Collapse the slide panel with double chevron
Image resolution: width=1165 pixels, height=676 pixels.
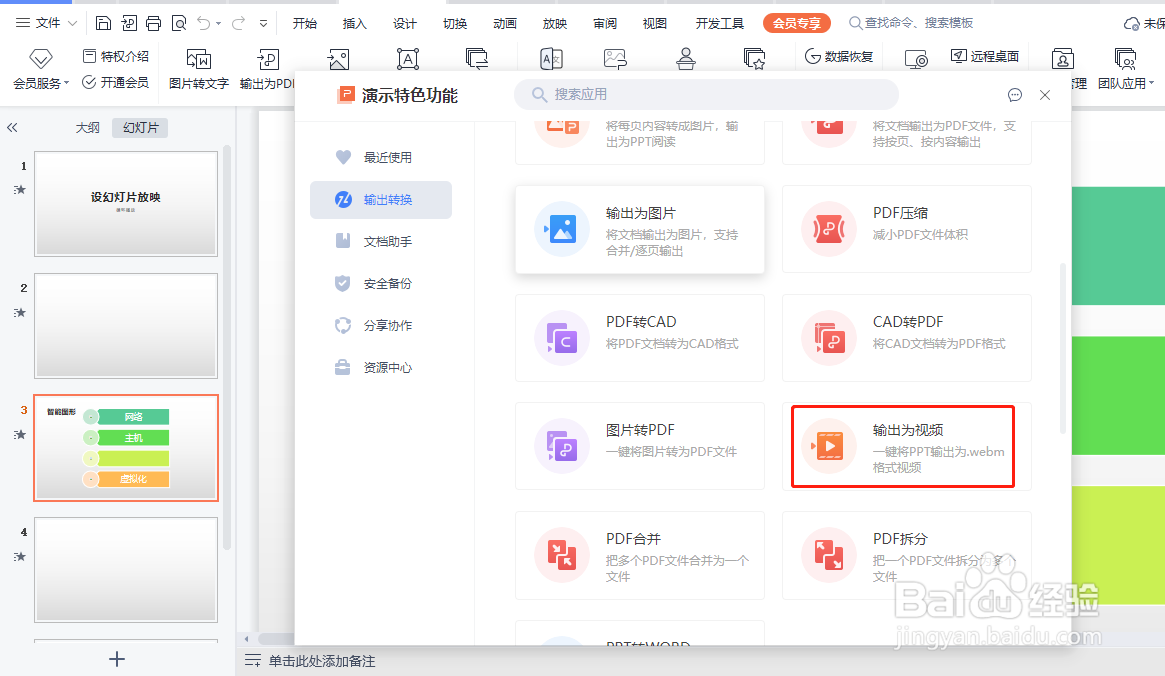[12, 128]
